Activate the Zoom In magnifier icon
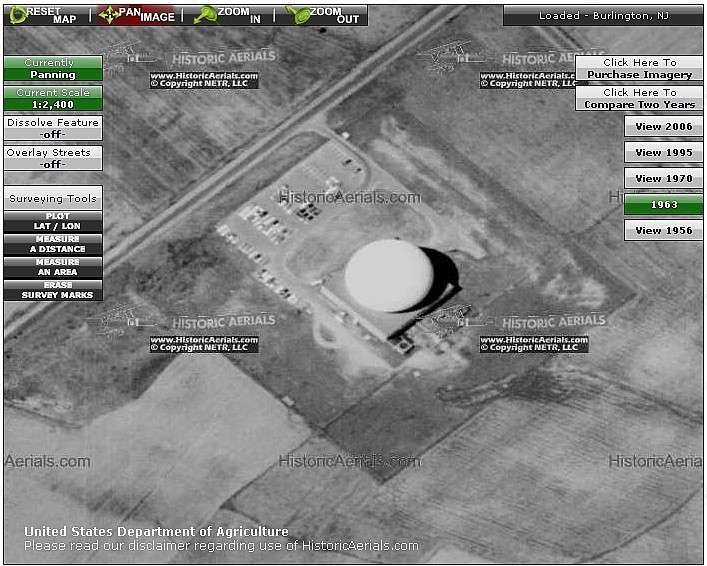The width and height of the screenshot is (707, 566). pyautogui.click(x=204, y=15)
